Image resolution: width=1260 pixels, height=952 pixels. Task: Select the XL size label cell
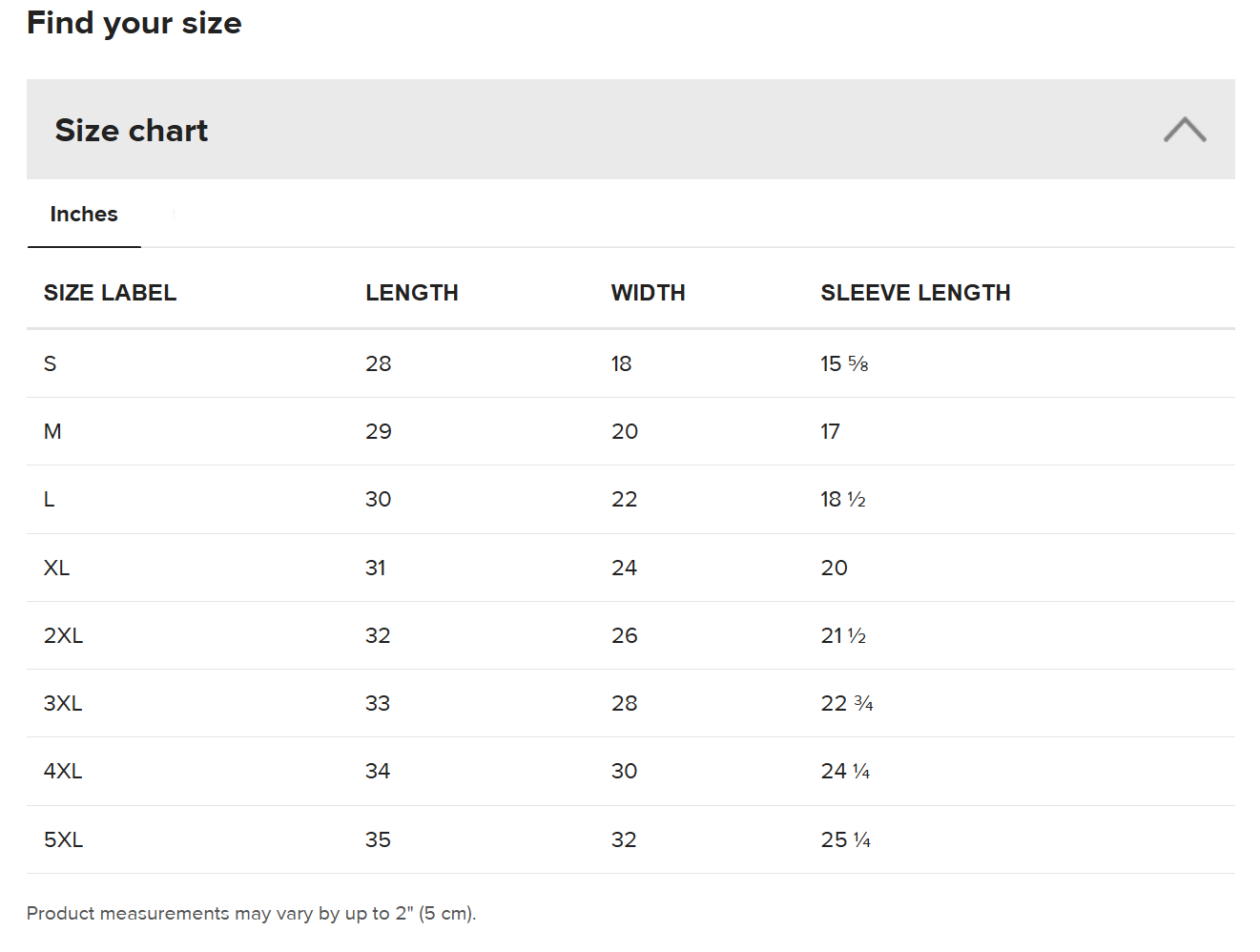(56, 568)
